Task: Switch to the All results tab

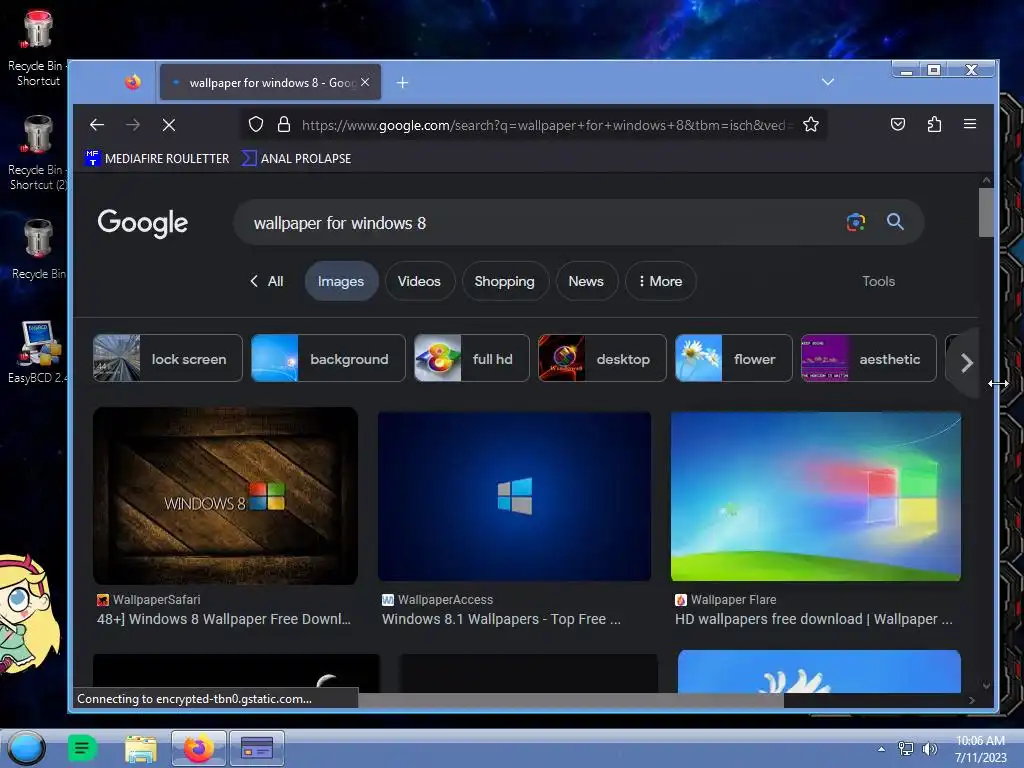Action: click(x=267, y=281)
